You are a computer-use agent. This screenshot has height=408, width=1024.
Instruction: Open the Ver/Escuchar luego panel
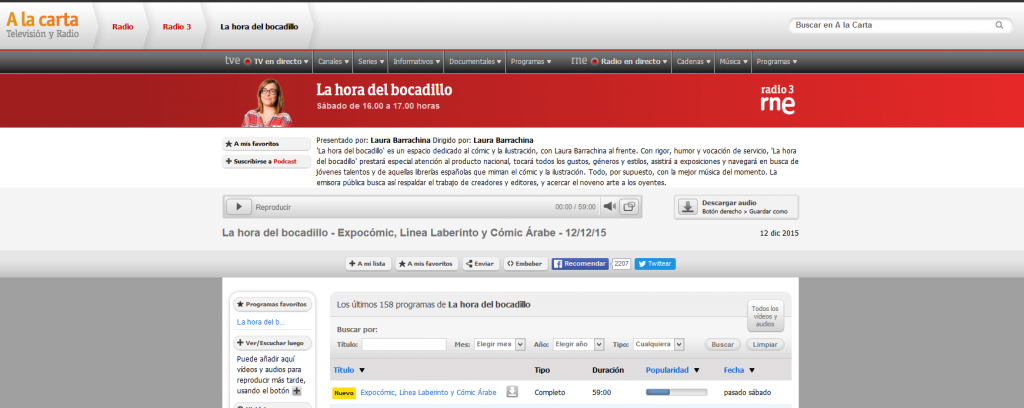272,343
